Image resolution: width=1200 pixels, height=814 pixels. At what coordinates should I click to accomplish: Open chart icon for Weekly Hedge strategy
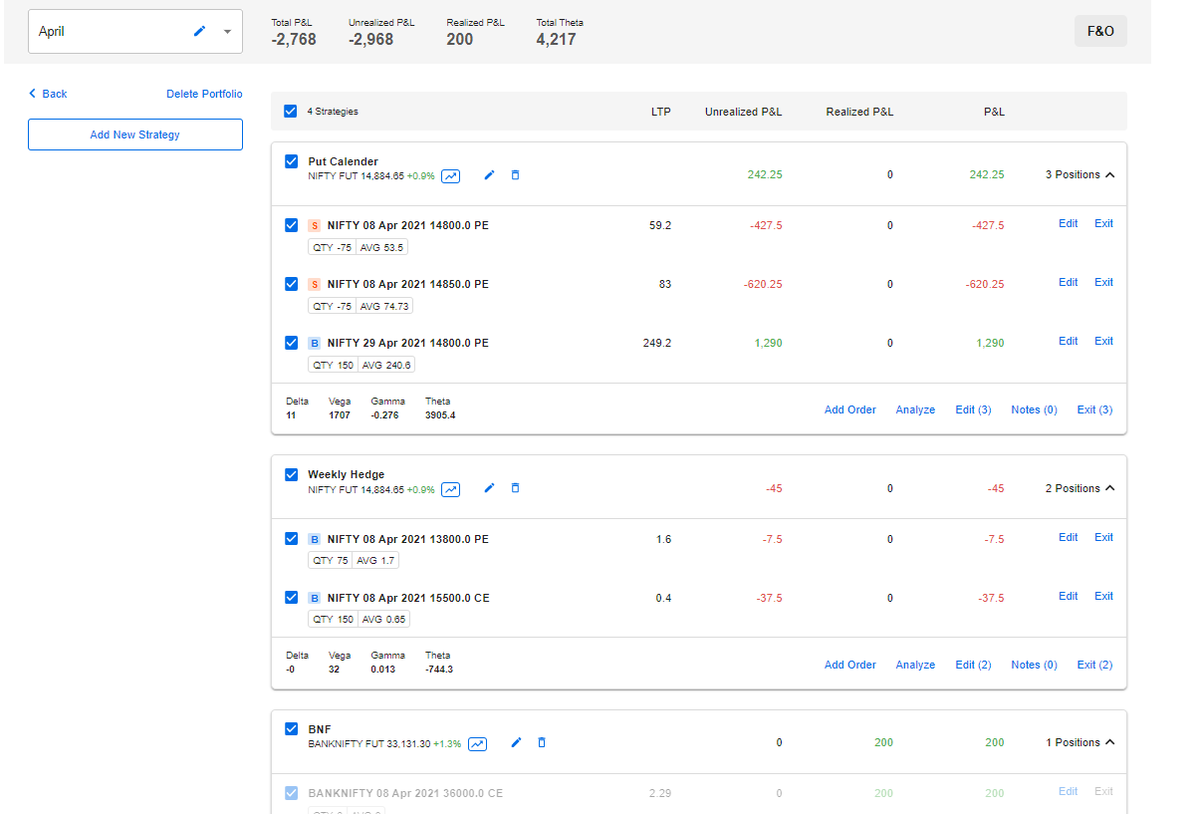451,489
